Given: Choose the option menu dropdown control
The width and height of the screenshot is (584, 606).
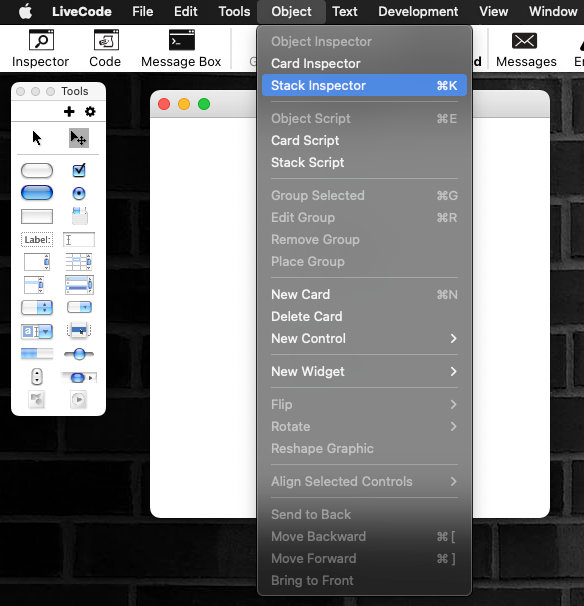Looking at the screenshot, I should 37,308.
